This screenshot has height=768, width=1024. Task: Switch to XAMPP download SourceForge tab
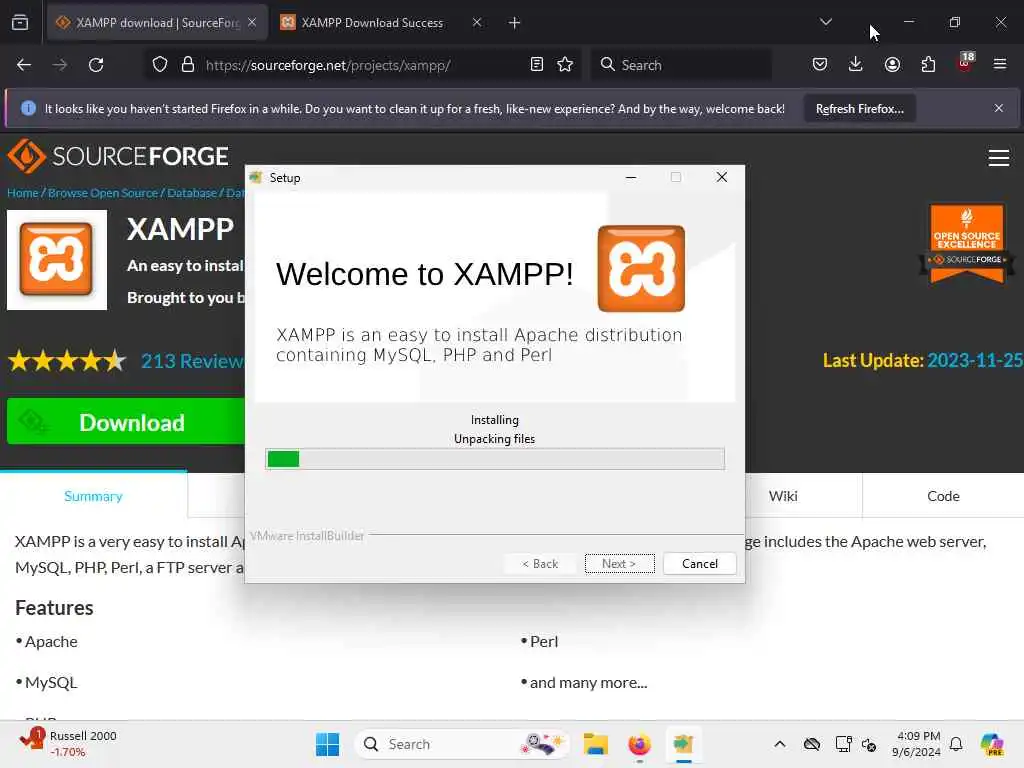pyautogui.click(x=157, y=23)
